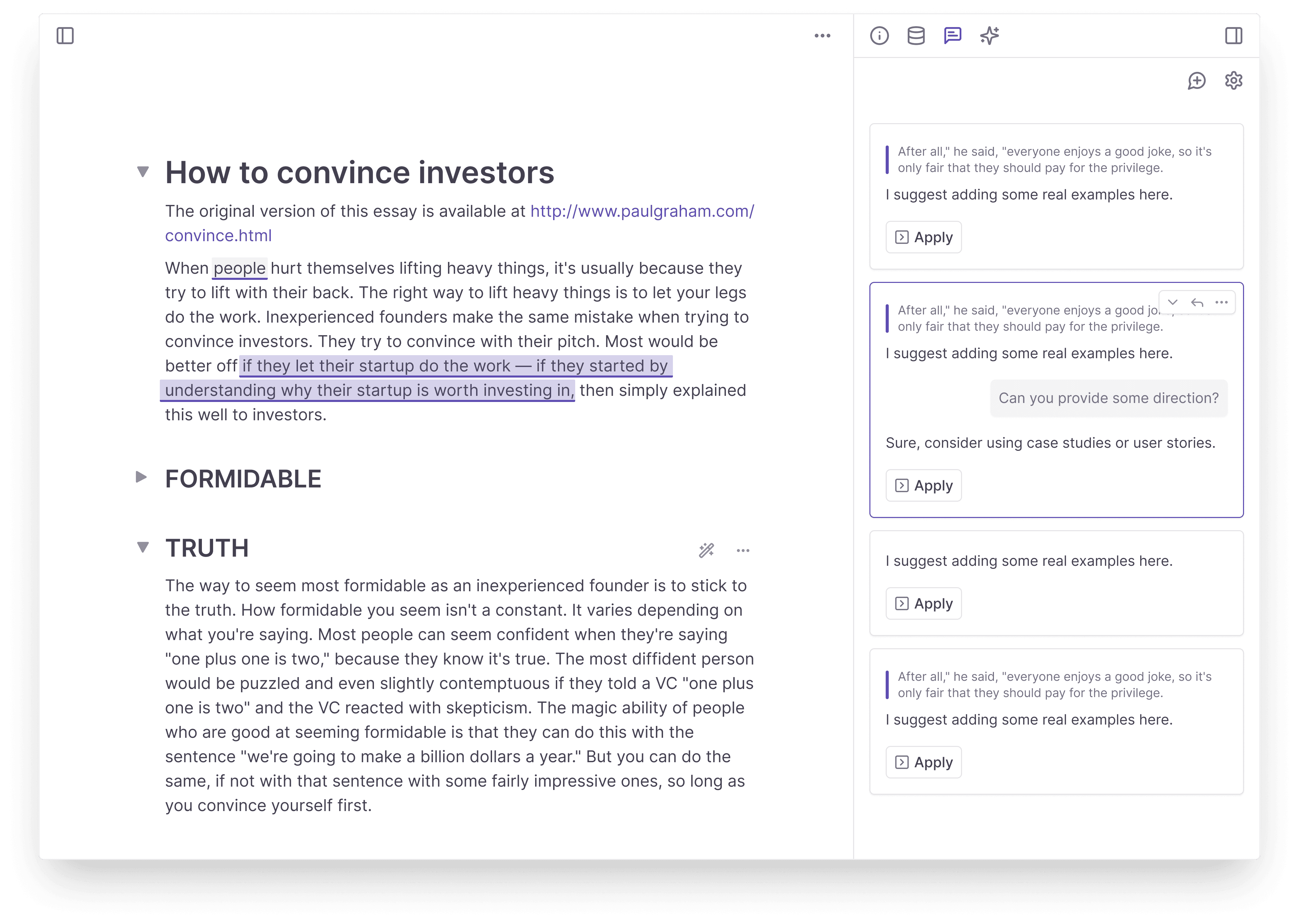Click the highlighted word people
1299x924 pixels.
[240, 268]
